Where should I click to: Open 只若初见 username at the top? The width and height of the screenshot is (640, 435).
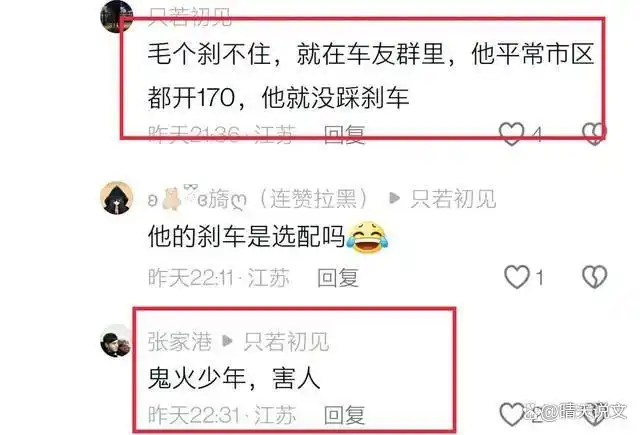coord(190,17)
